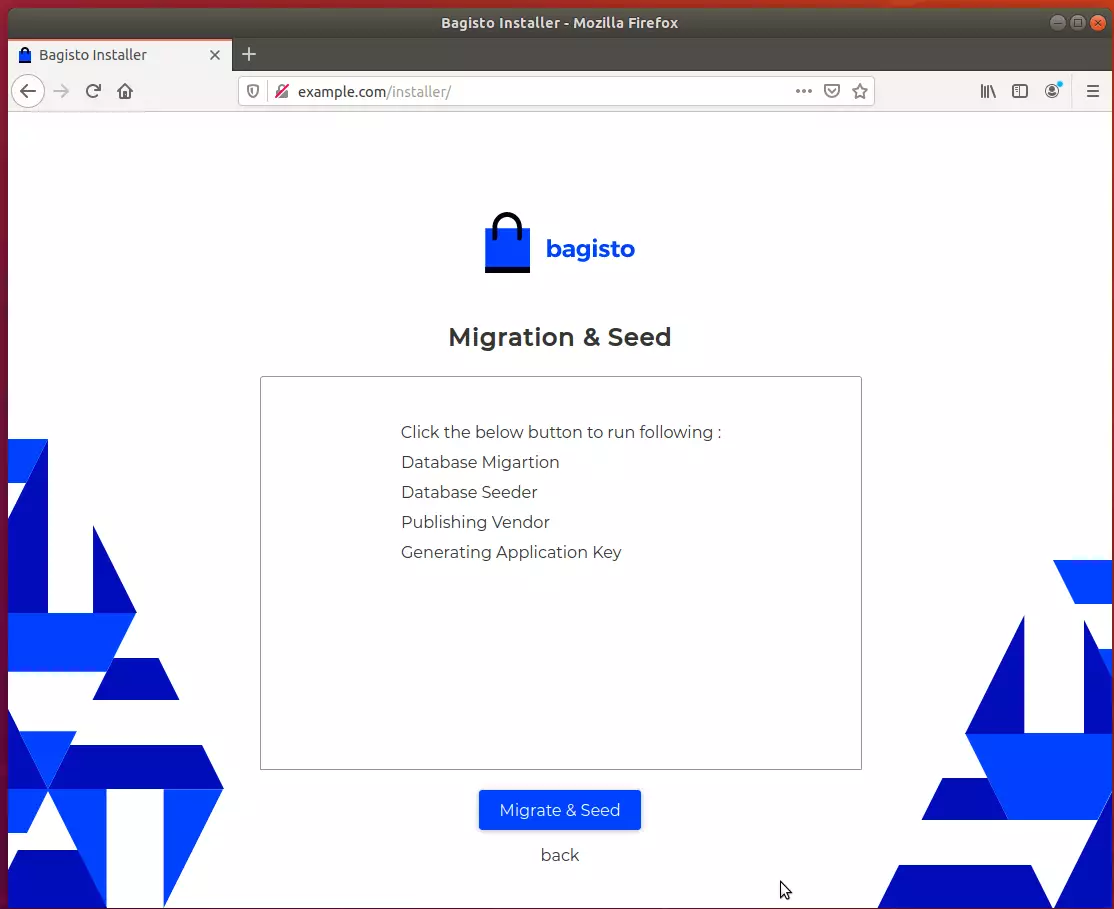Bookmark this page with star icon
1114x909 pixels.
point(860,91)
